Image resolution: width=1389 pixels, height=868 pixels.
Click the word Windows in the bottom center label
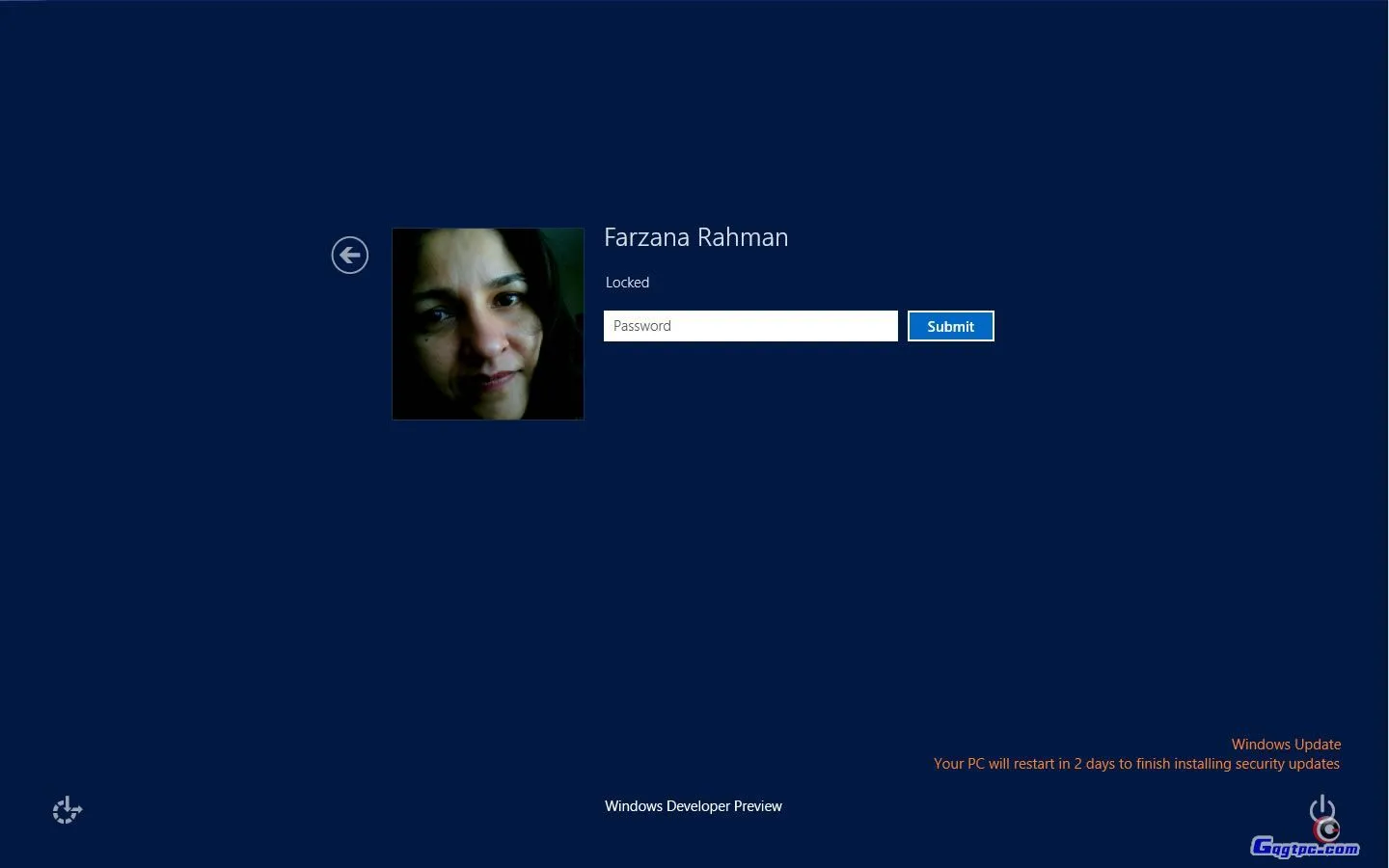pyautogui.click(x=633, y=806)
